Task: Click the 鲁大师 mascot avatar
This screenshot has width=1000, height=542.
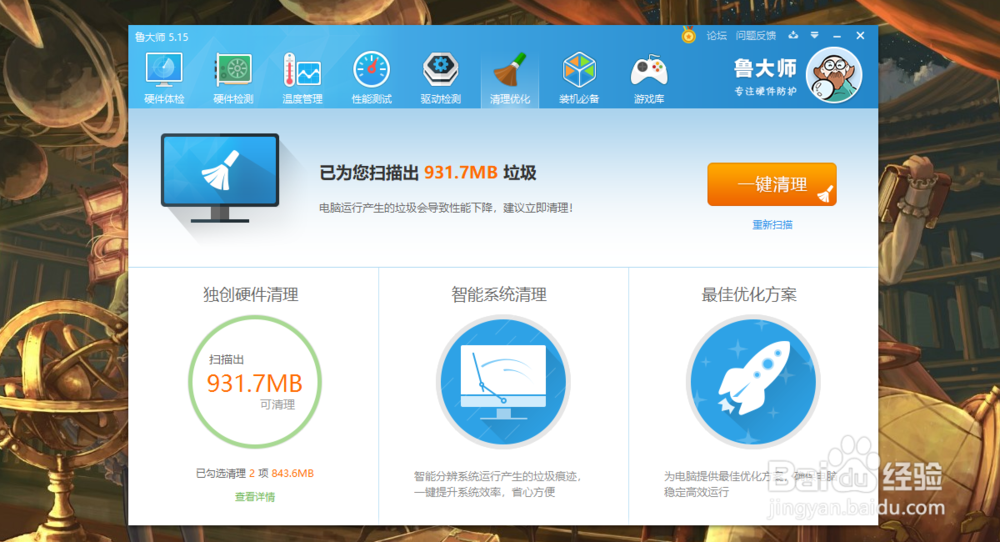Action: [834, 75]
